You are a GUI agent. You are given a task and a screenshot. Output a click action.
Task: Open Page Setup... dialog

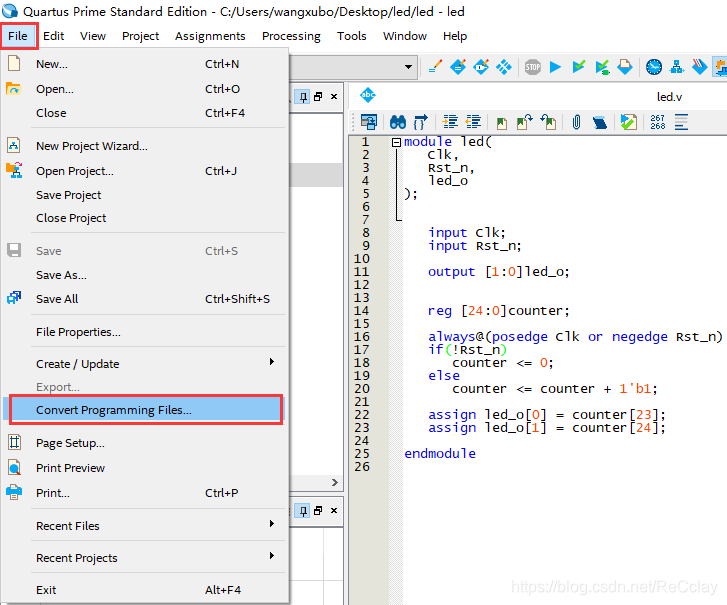pos(145,443)
